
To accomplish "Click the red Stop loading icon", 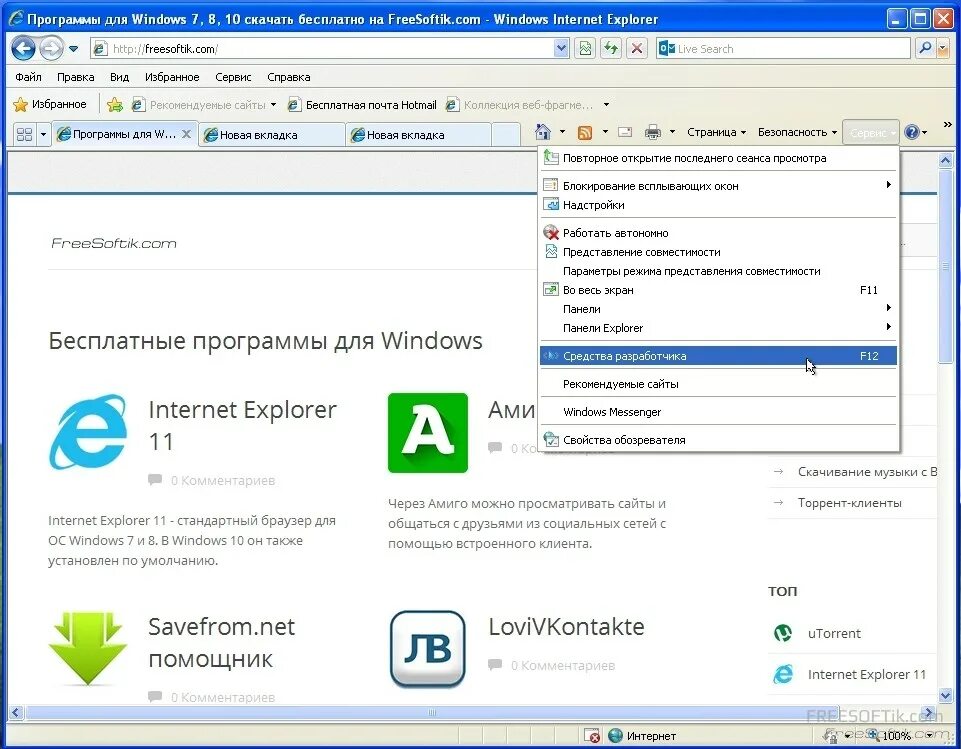I will tap(637, 48).
